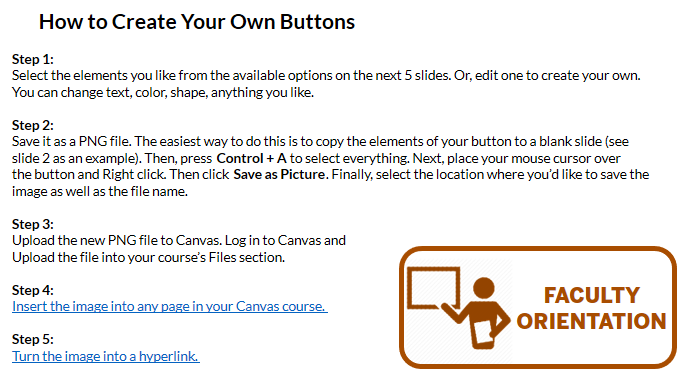
Task: Click the Step 4 heading
Action: (33, 290)
